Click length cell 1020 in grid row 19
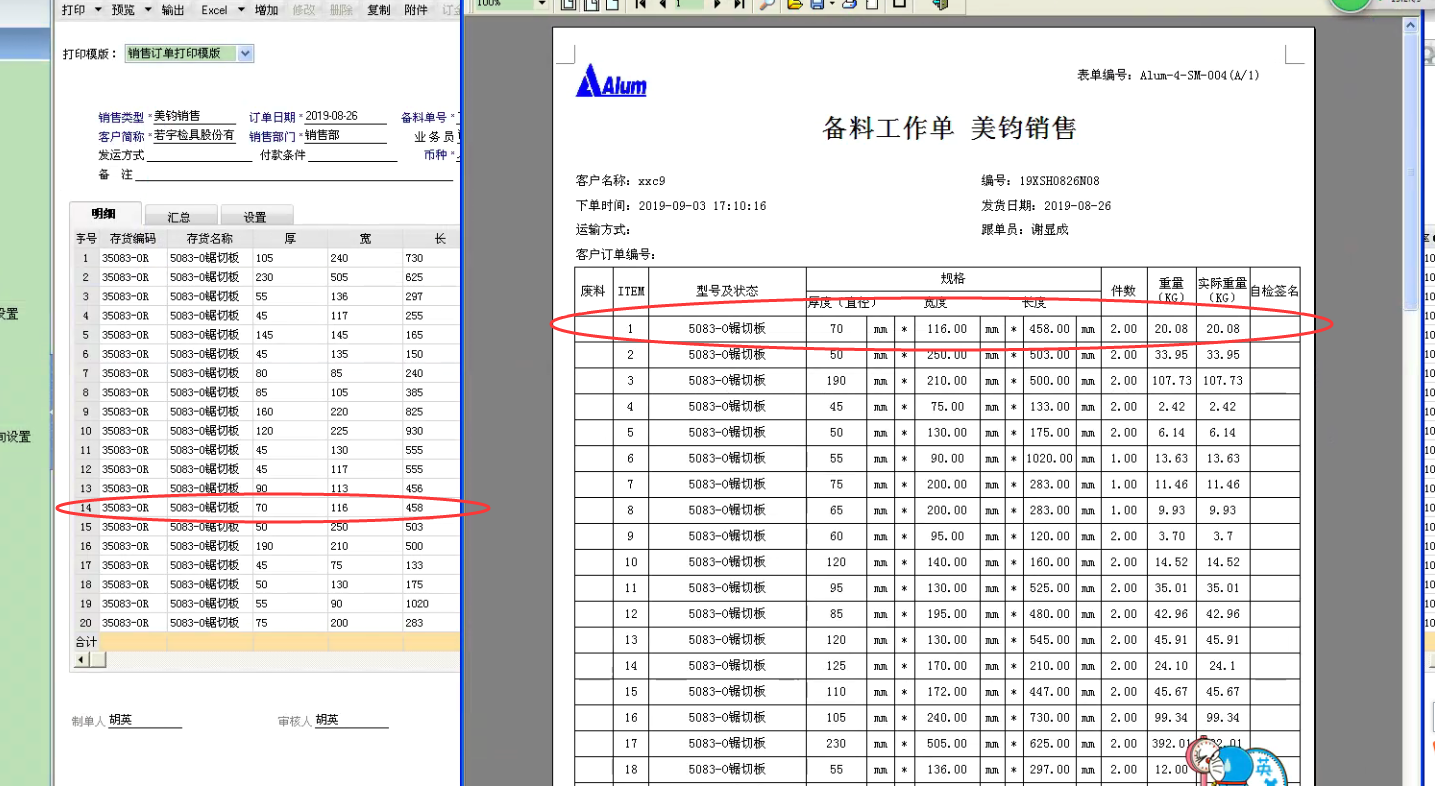 pyautogui.click(x=431, y=604)
